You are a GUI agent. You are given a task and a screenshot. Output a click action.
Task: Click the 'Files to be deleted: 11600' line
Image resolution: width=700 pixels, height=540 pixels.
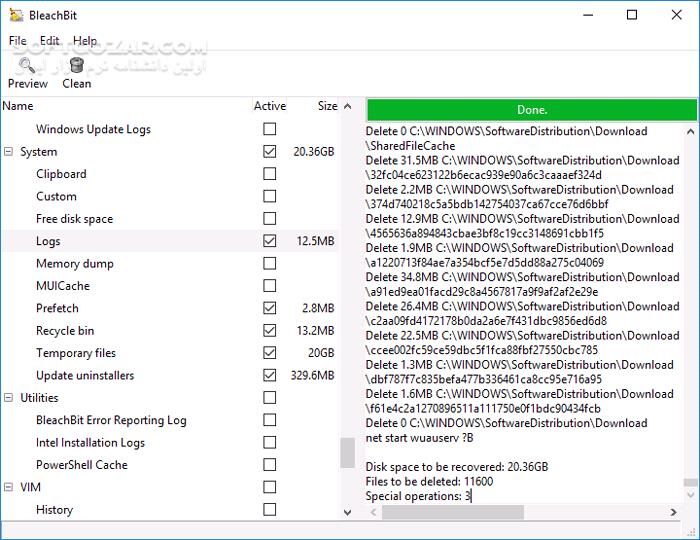pyautogui.click(x=429, y=482)
